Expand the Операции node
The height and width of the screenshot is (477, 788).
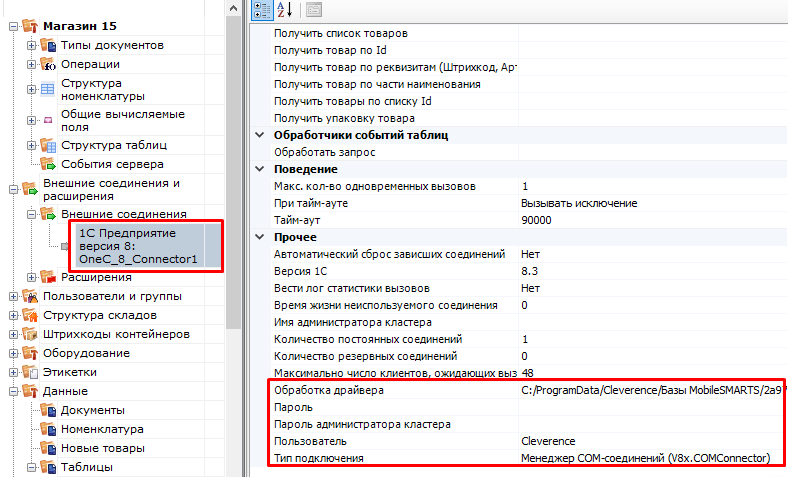click(32, 64)
